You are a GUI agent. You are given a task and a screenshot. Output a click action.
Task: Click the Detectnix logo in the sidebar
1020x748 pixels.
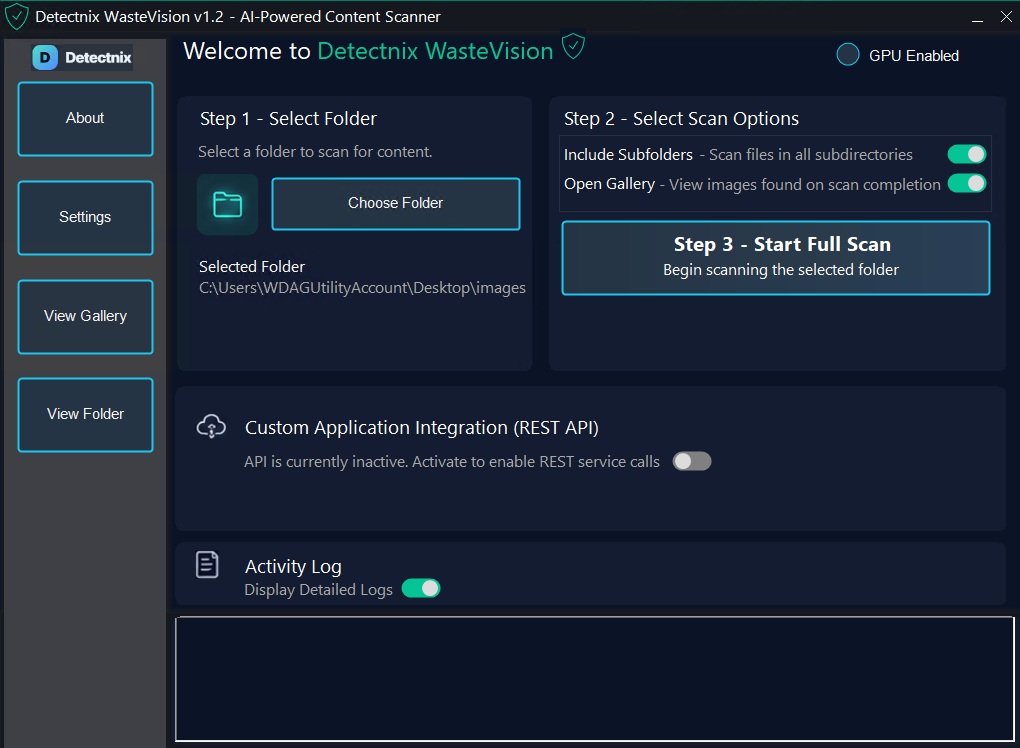coord(83,57)
